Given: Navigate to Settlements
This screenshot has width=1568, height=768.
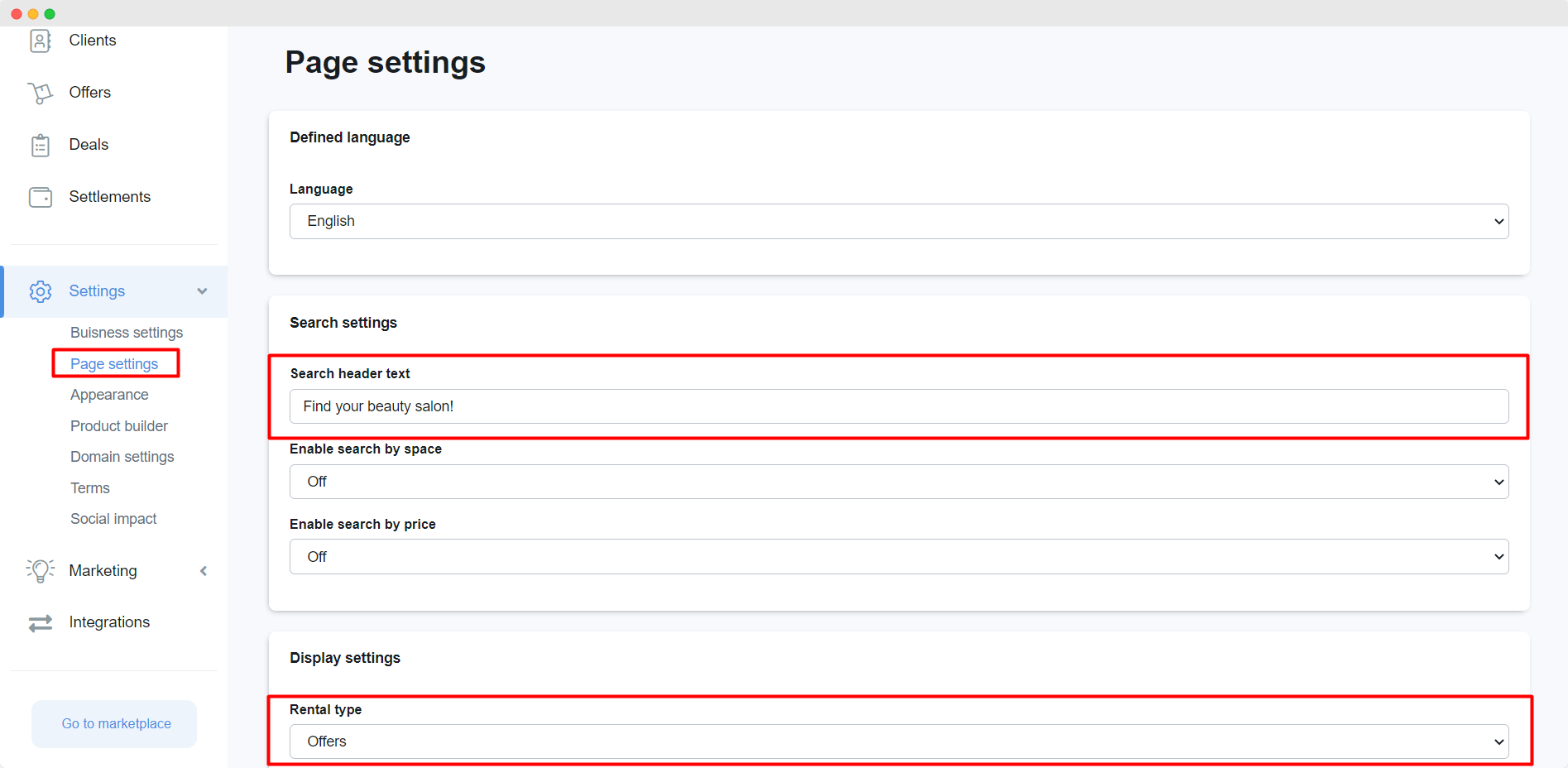Looking at the screenshot, I should pyautogui.click(x=110, y=197).
